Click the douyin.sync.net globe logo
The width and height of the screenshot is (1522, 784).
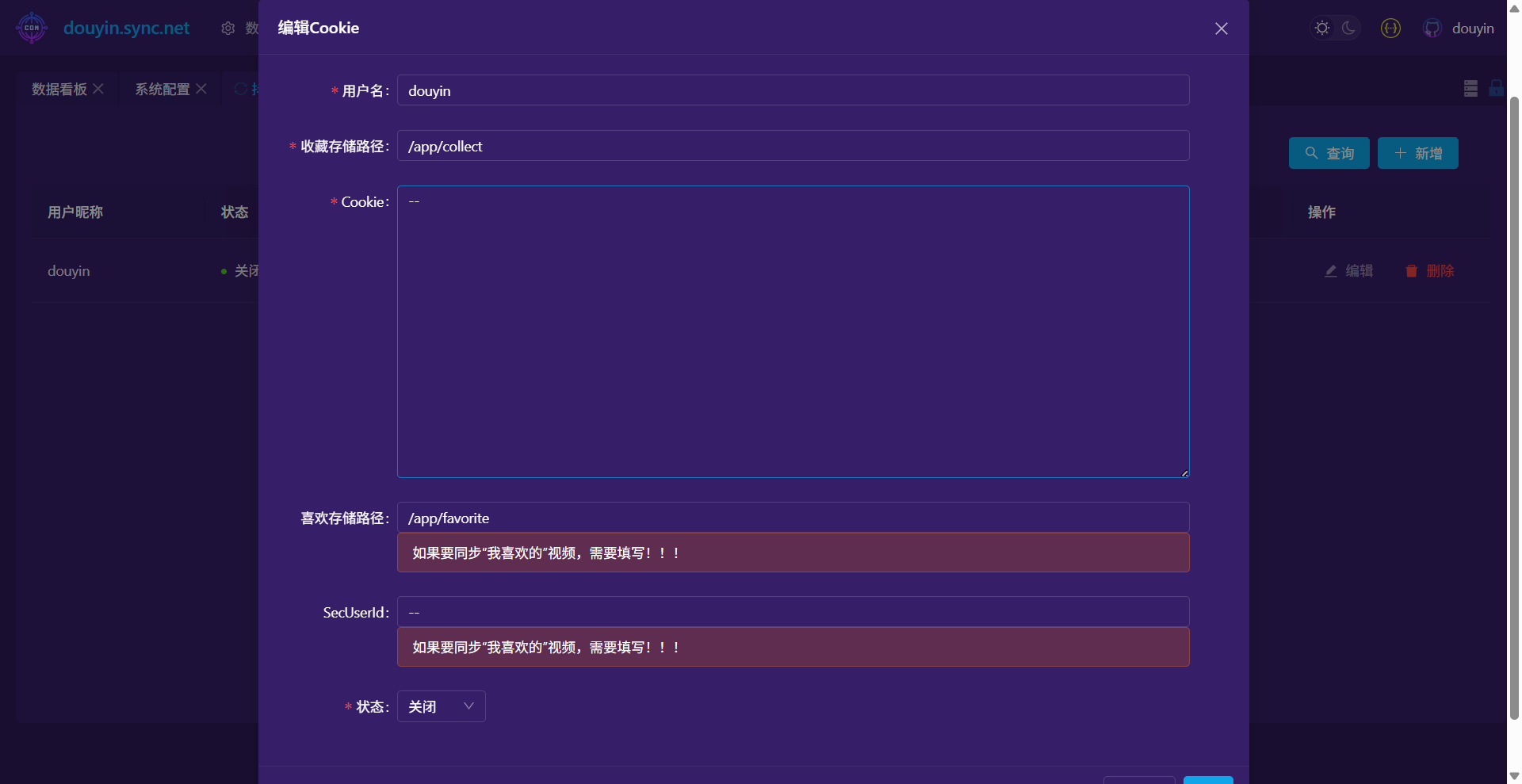(x=32, y=28)
